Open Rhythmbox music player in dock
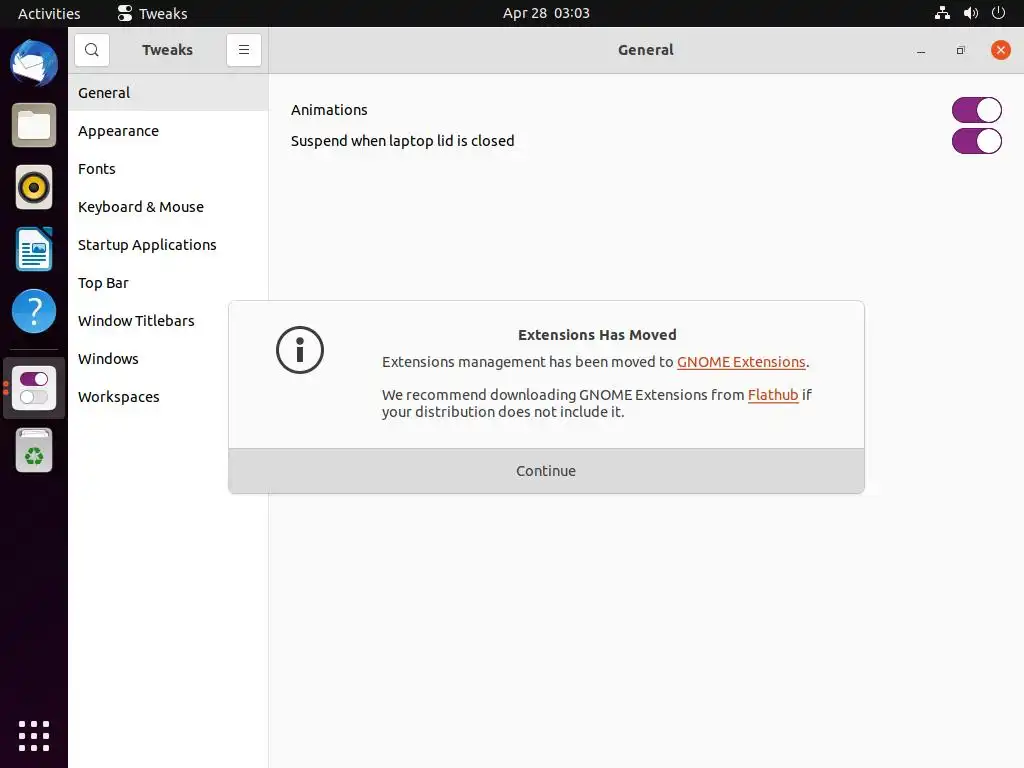Screen dimensions: 1024x768 (x=34, y=187)
